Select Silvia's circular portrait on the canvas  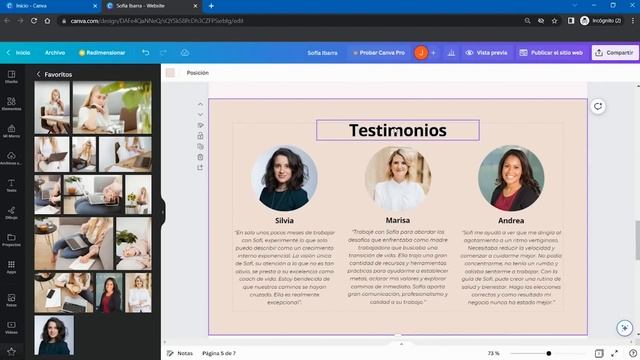click(x=284, y=178)
